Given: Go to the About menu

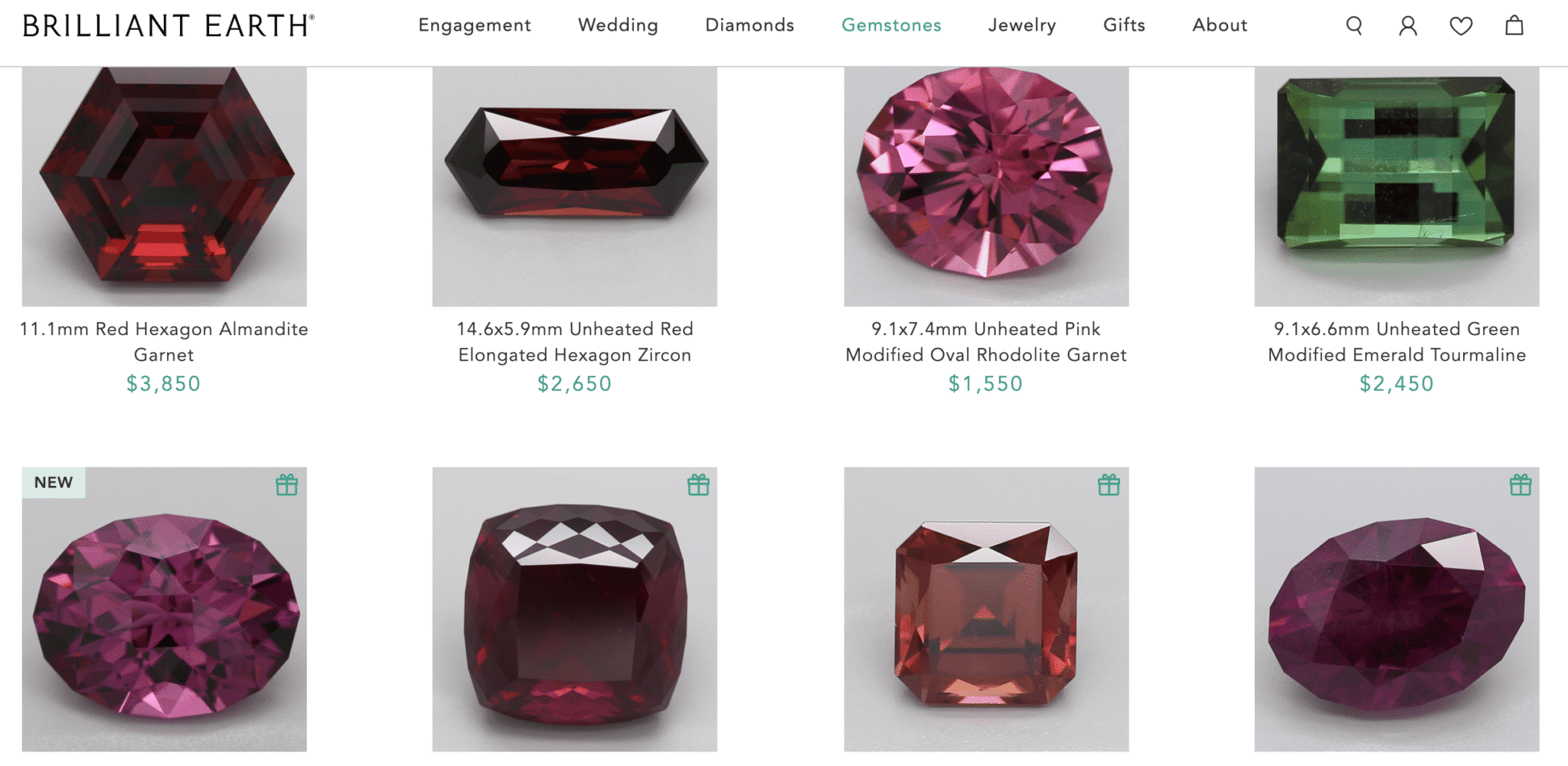Looking at the screenshot, I should pos(1220,25).
